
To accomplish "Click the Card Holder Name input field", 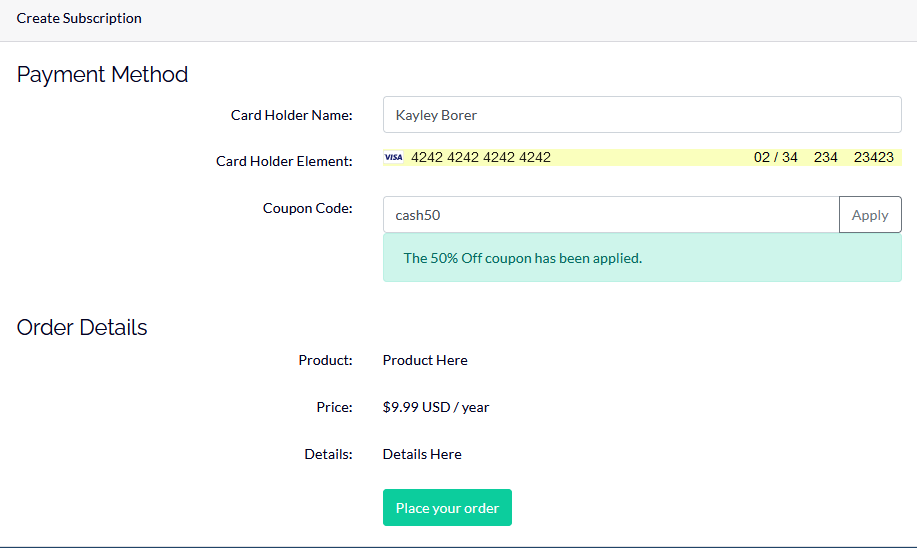I will [642, 115].
